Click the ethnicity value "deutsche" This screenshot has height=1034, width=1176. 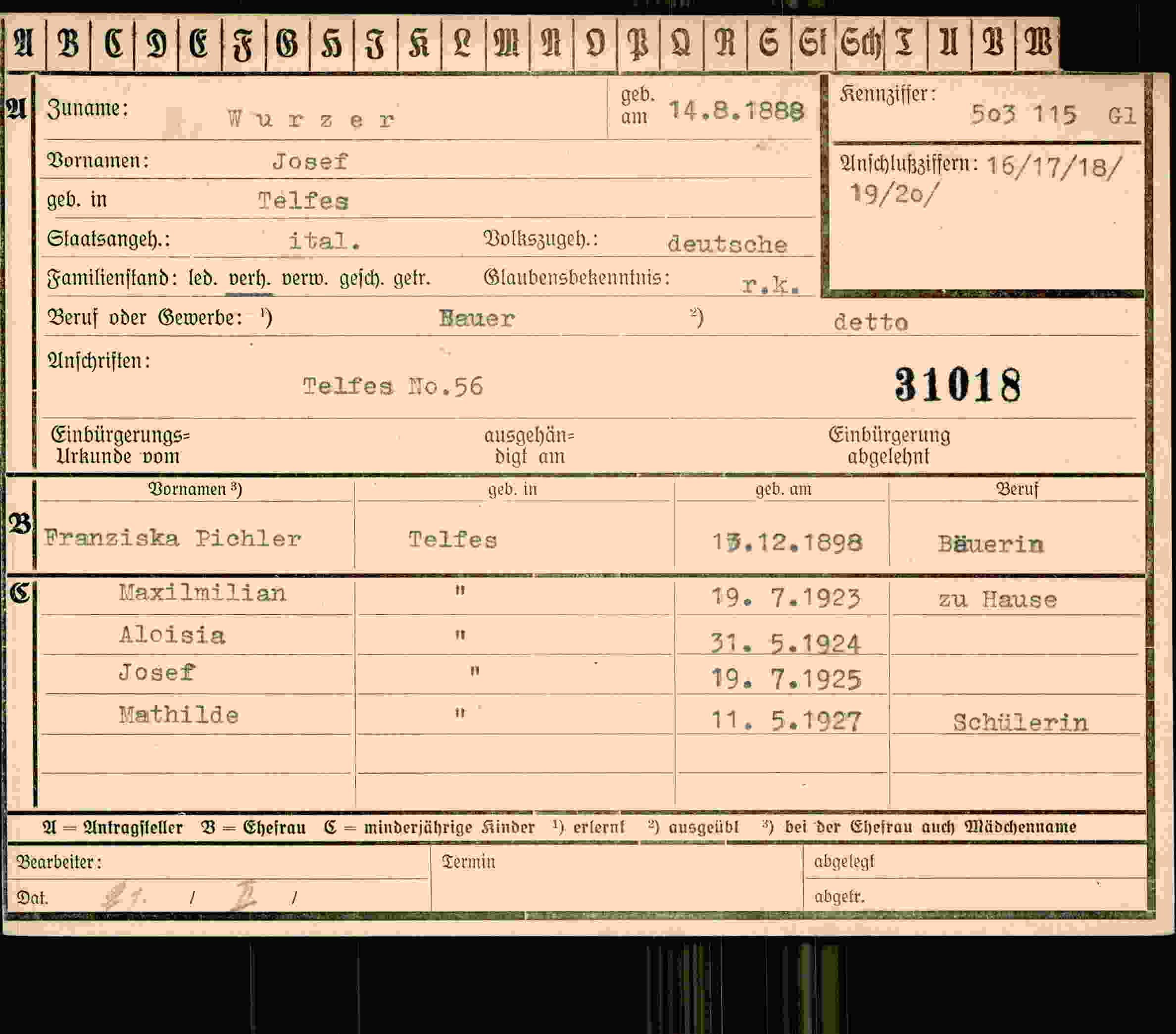(x=727, y=244)
